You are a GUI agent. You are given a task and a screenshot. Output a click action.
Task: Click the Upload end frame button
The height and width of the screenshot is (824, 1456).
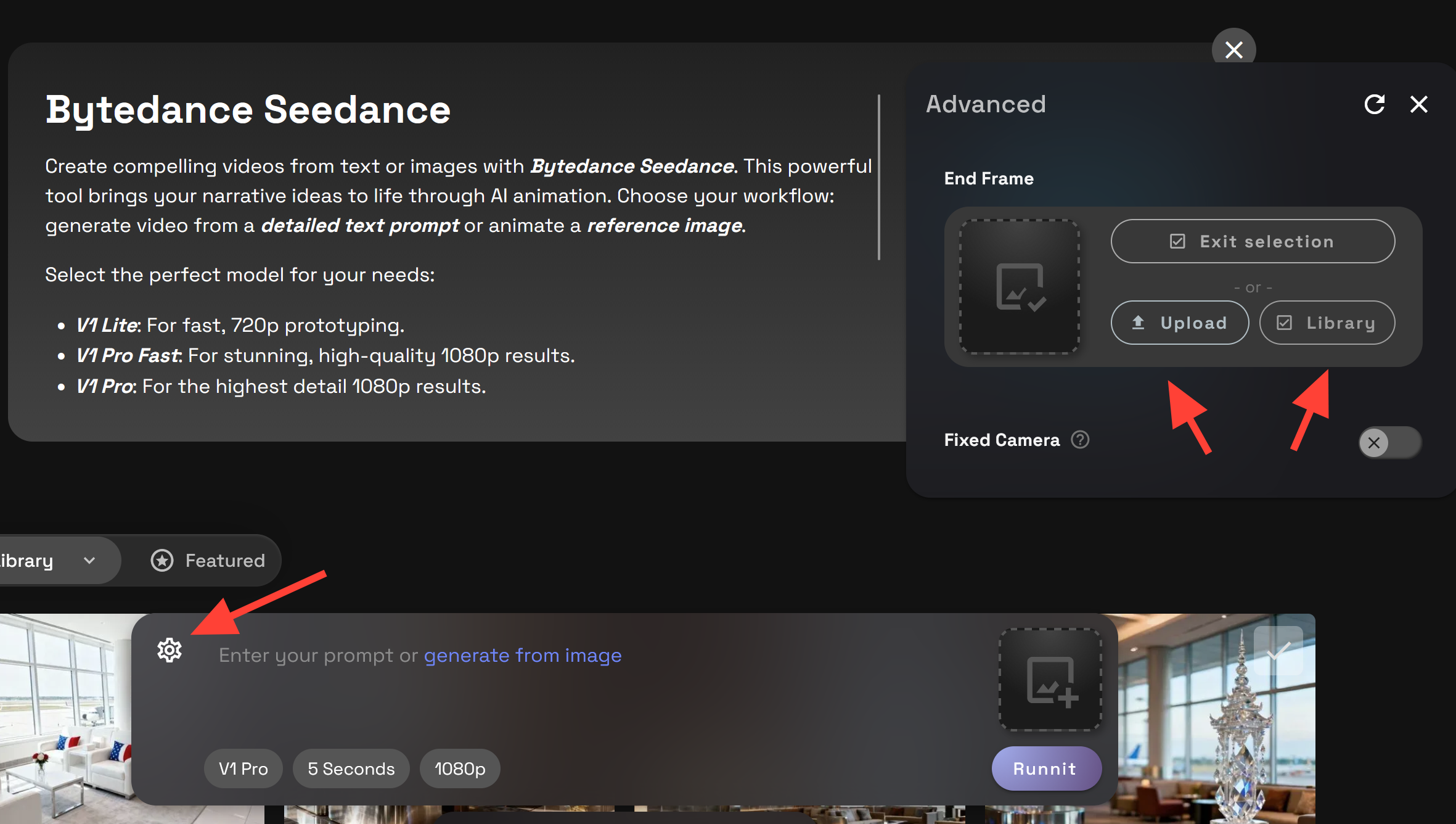pyautogui.click(x=1180, y=323)
